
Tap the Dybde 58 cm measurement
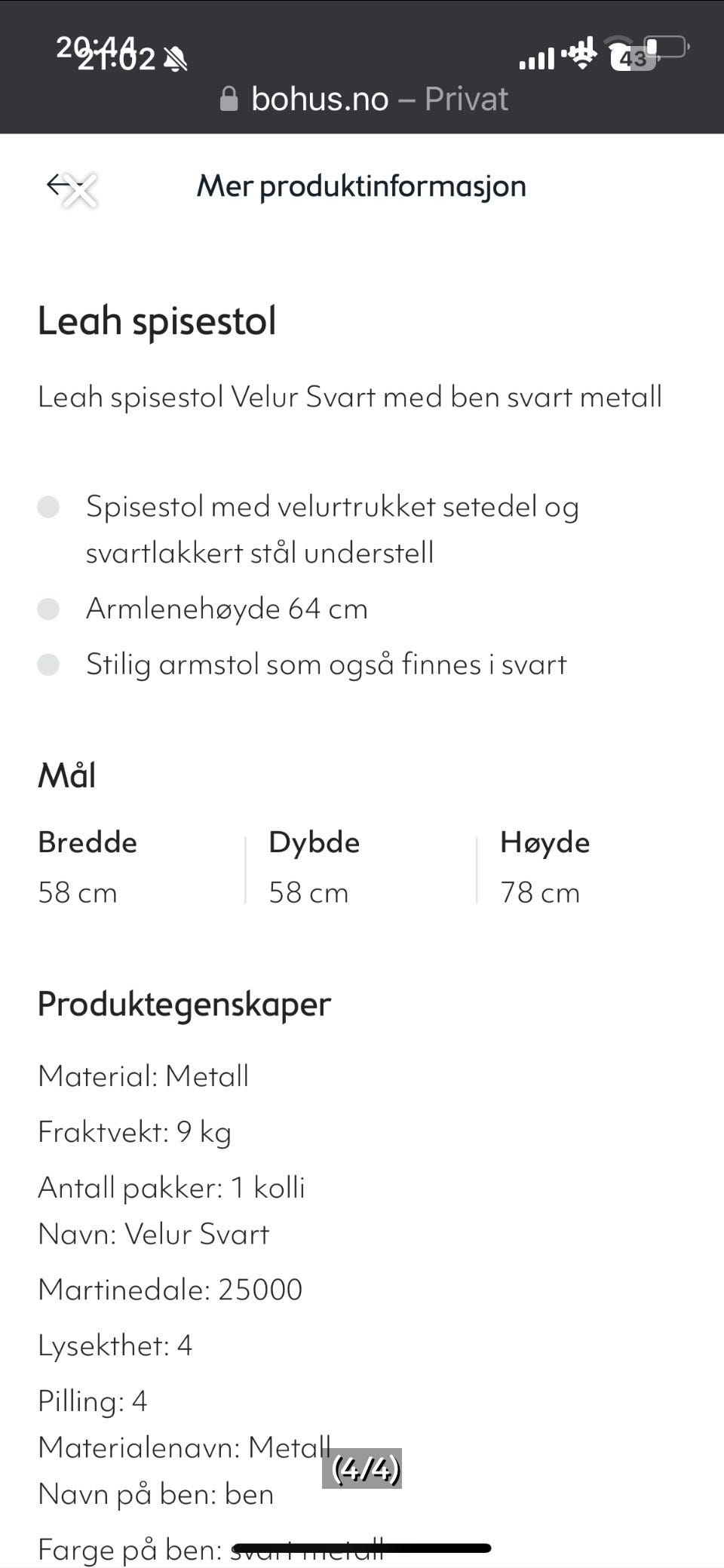point(314,867)
